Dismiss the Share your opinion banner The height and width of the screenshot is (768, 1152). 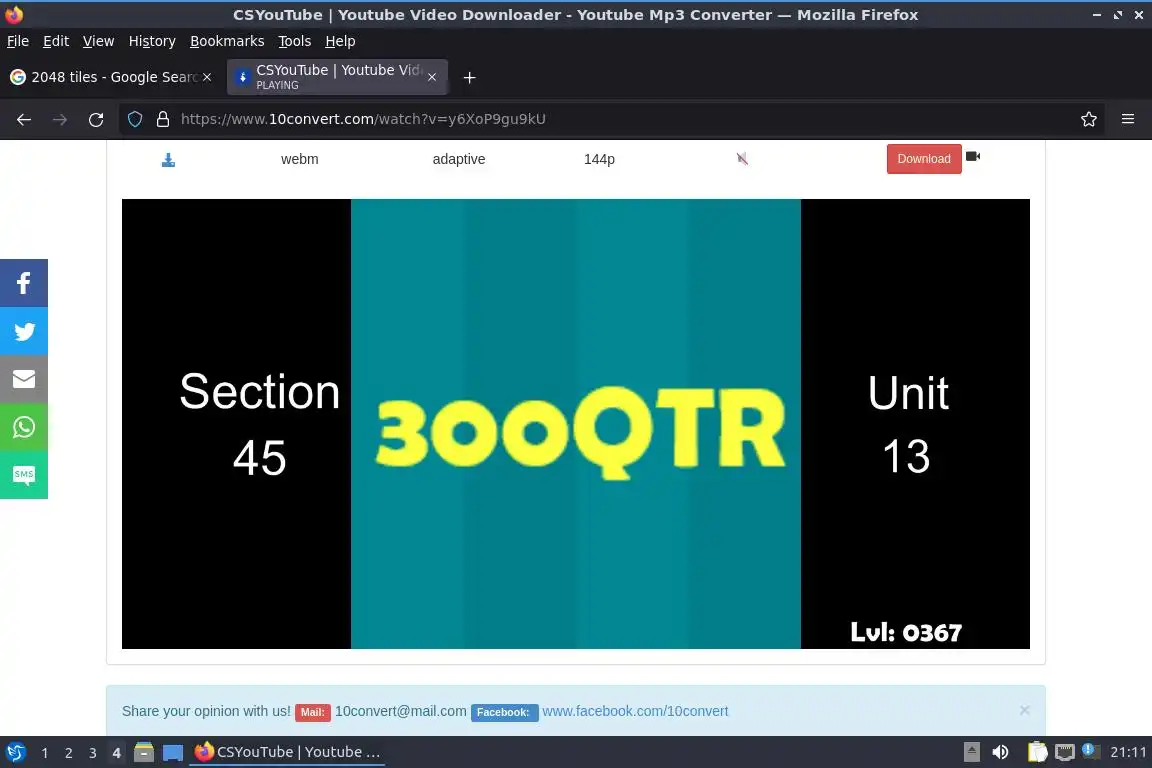coord(1024,710)
